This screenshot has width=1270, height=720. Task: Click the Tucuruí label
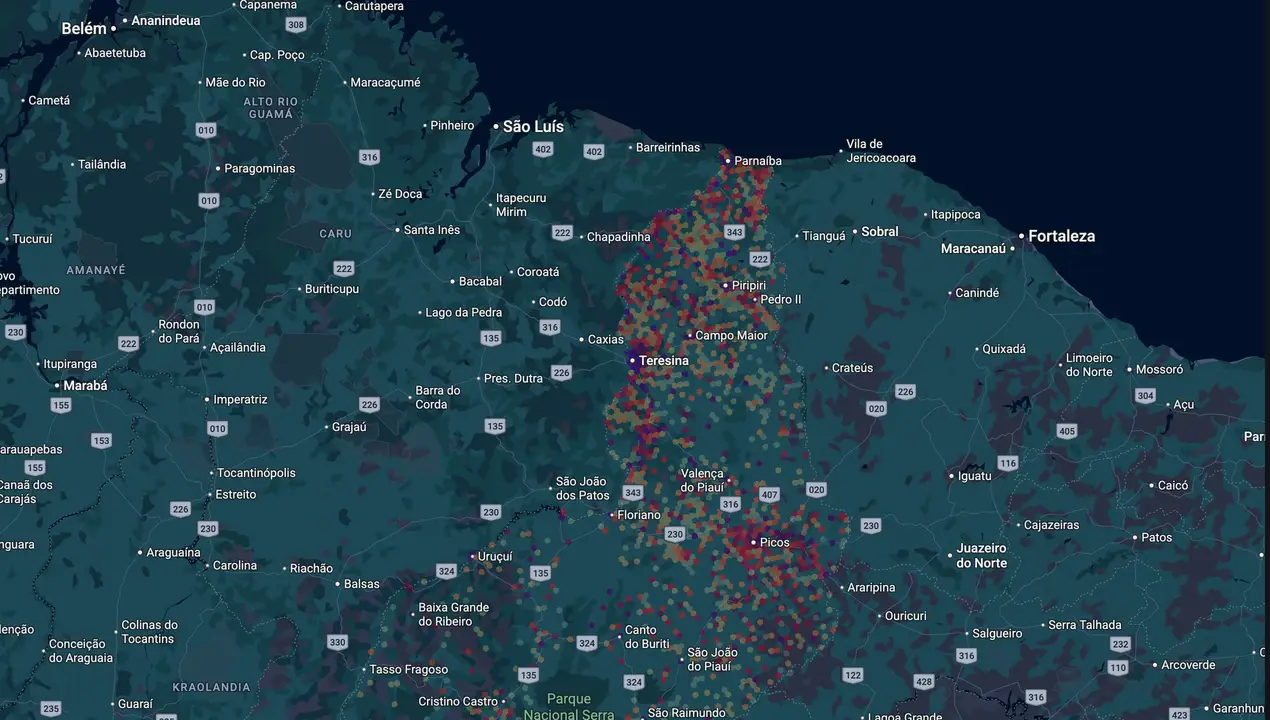coord(32,240)
